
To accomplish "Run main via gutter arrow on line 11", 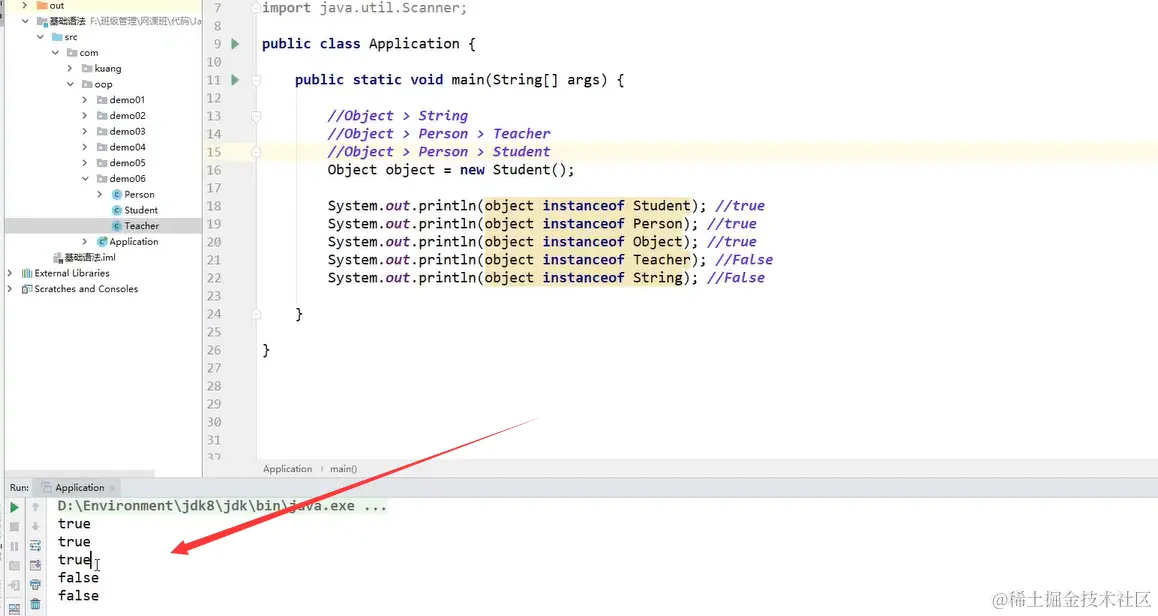I will pos(235,80).
